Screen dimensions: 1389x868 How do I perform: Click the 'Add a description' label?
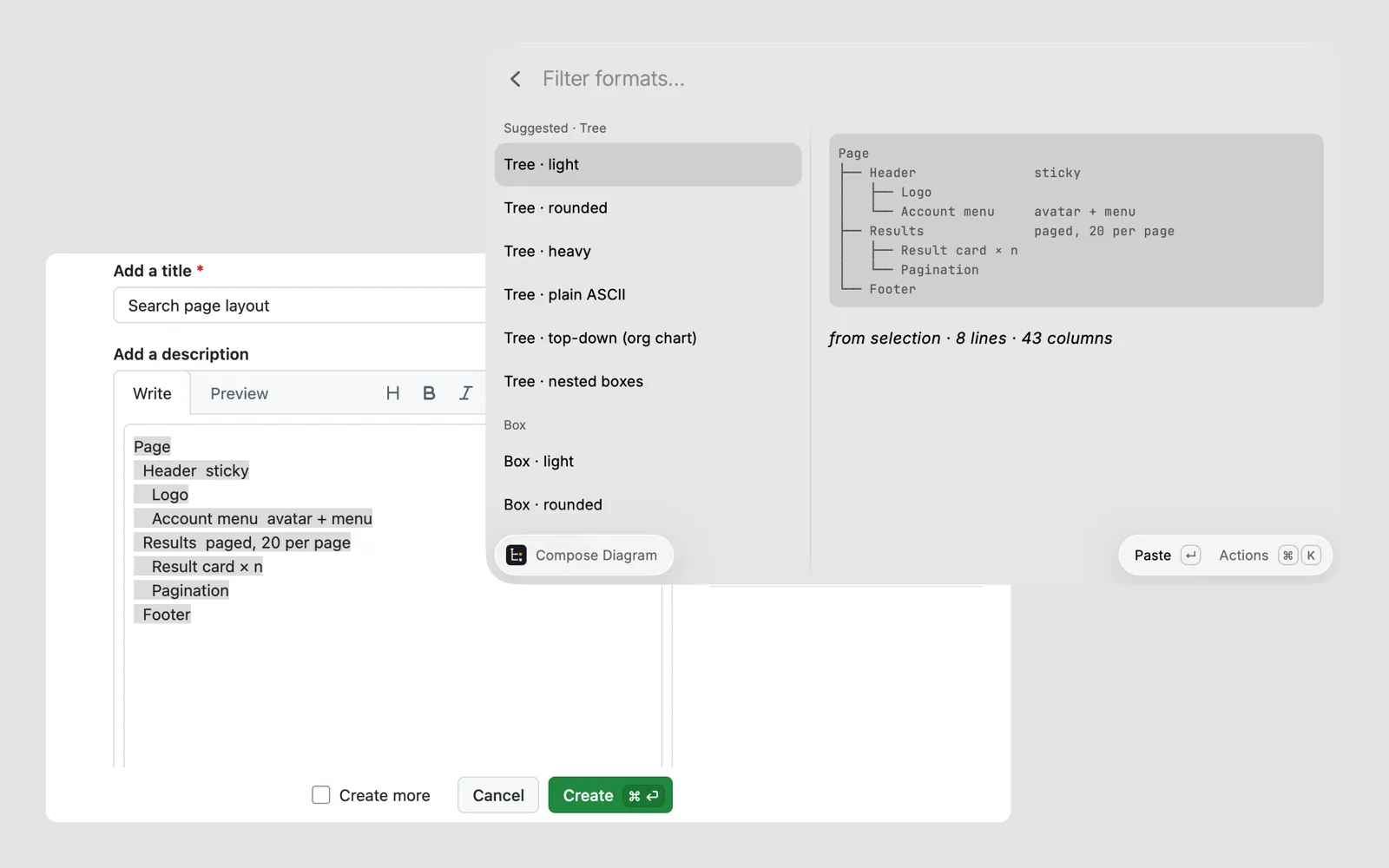click(x=181, y=354)
